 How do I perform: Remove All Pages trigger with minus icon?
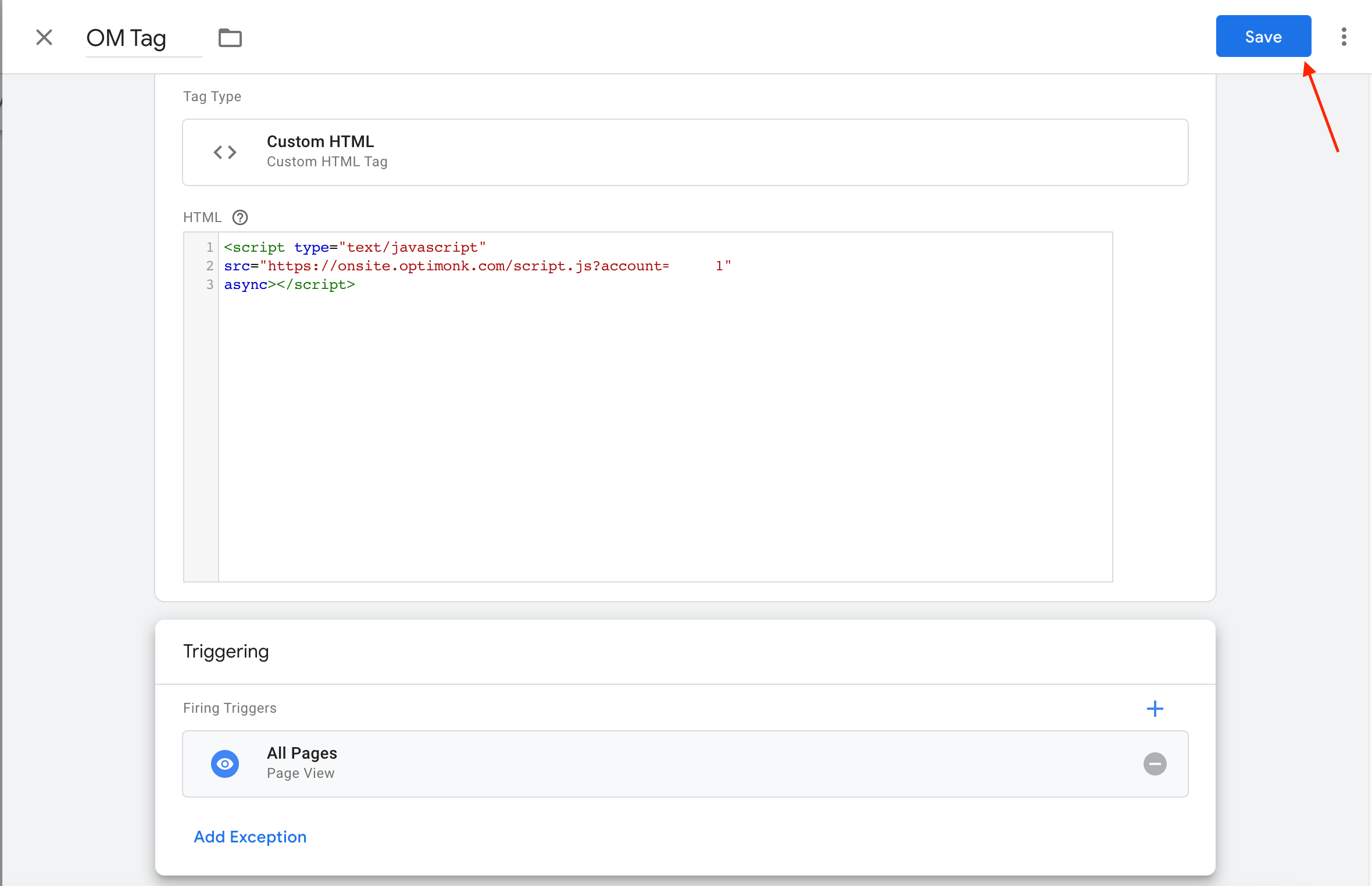[1155, 763]
